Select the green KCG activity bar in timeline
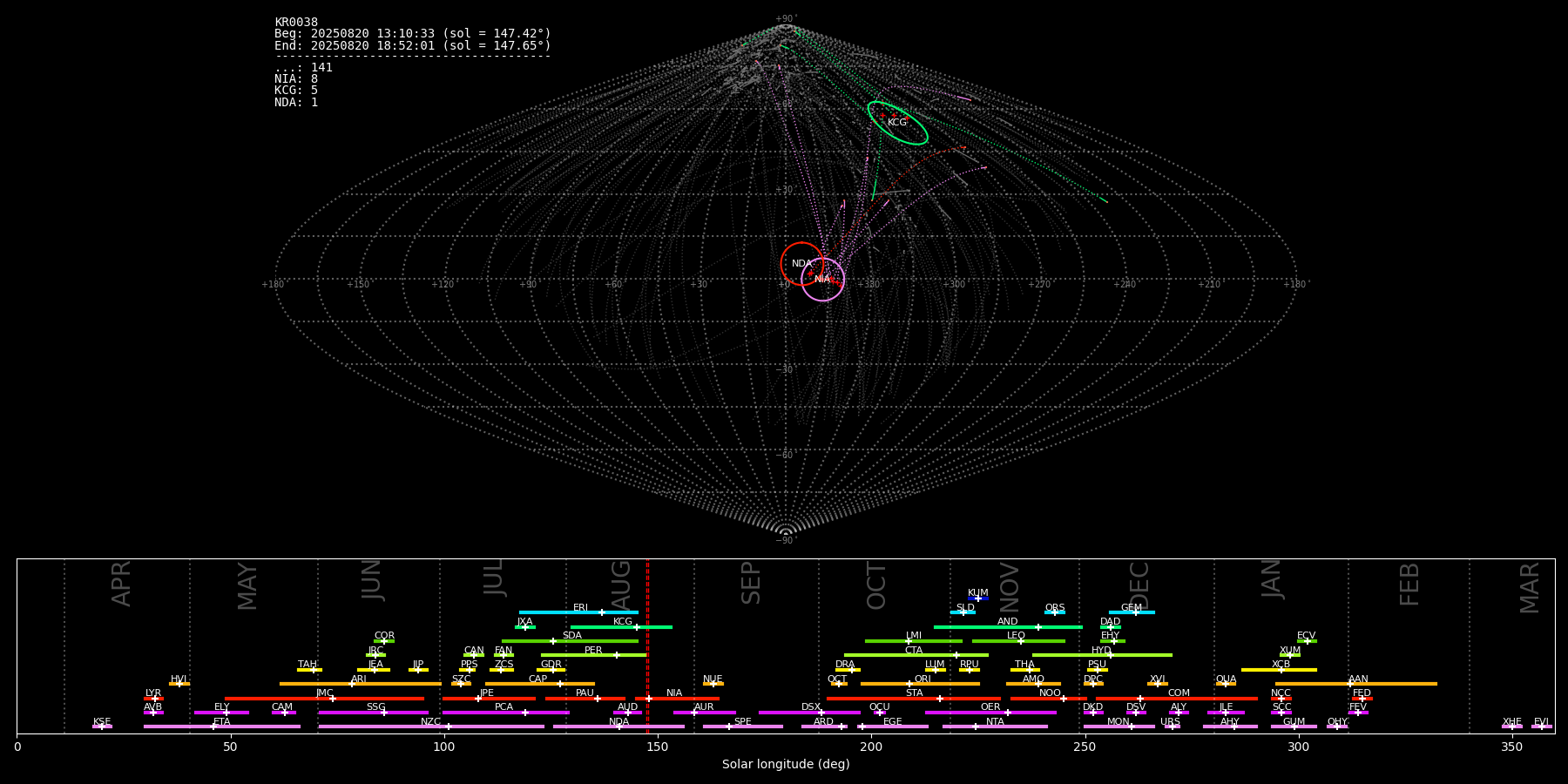The image size is (1568, 784). tap(621, 626)
